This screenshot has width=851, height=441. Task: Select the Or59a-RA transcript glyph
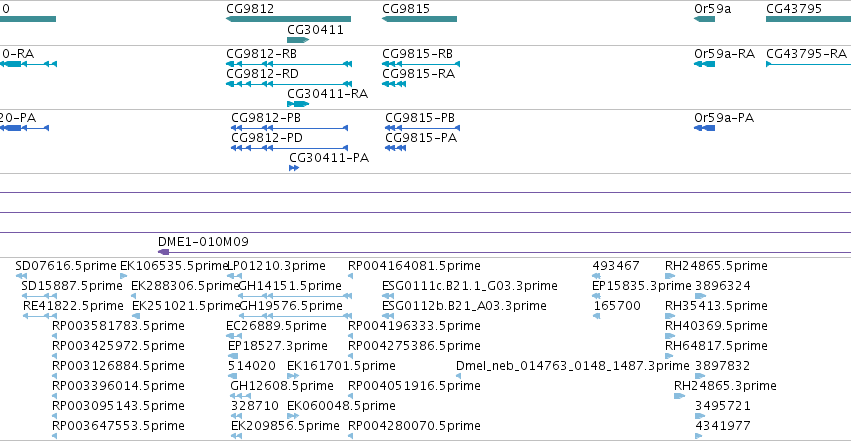click(x=704, y=64)
